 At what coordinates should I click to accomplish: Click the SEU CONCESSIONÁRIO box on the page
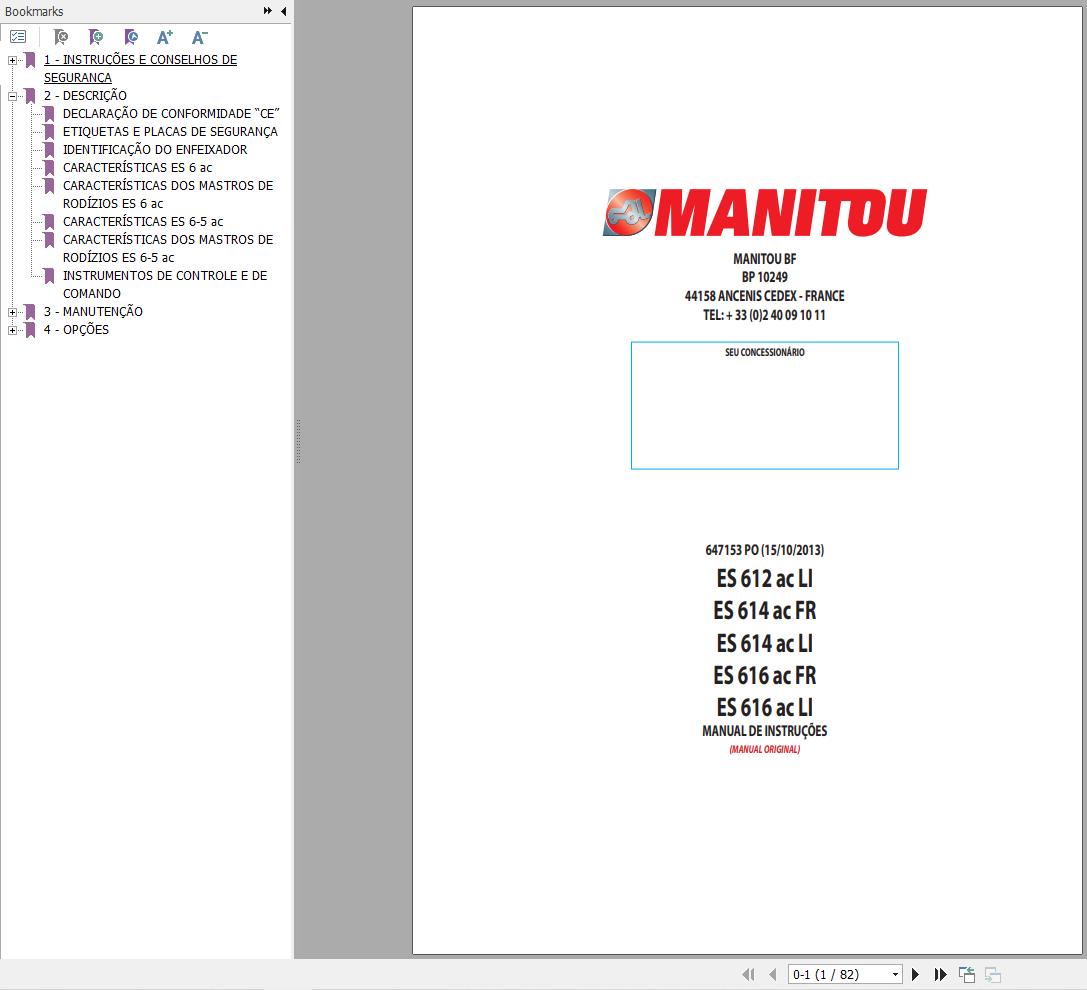pyautogui.click(x=765, y=406)
